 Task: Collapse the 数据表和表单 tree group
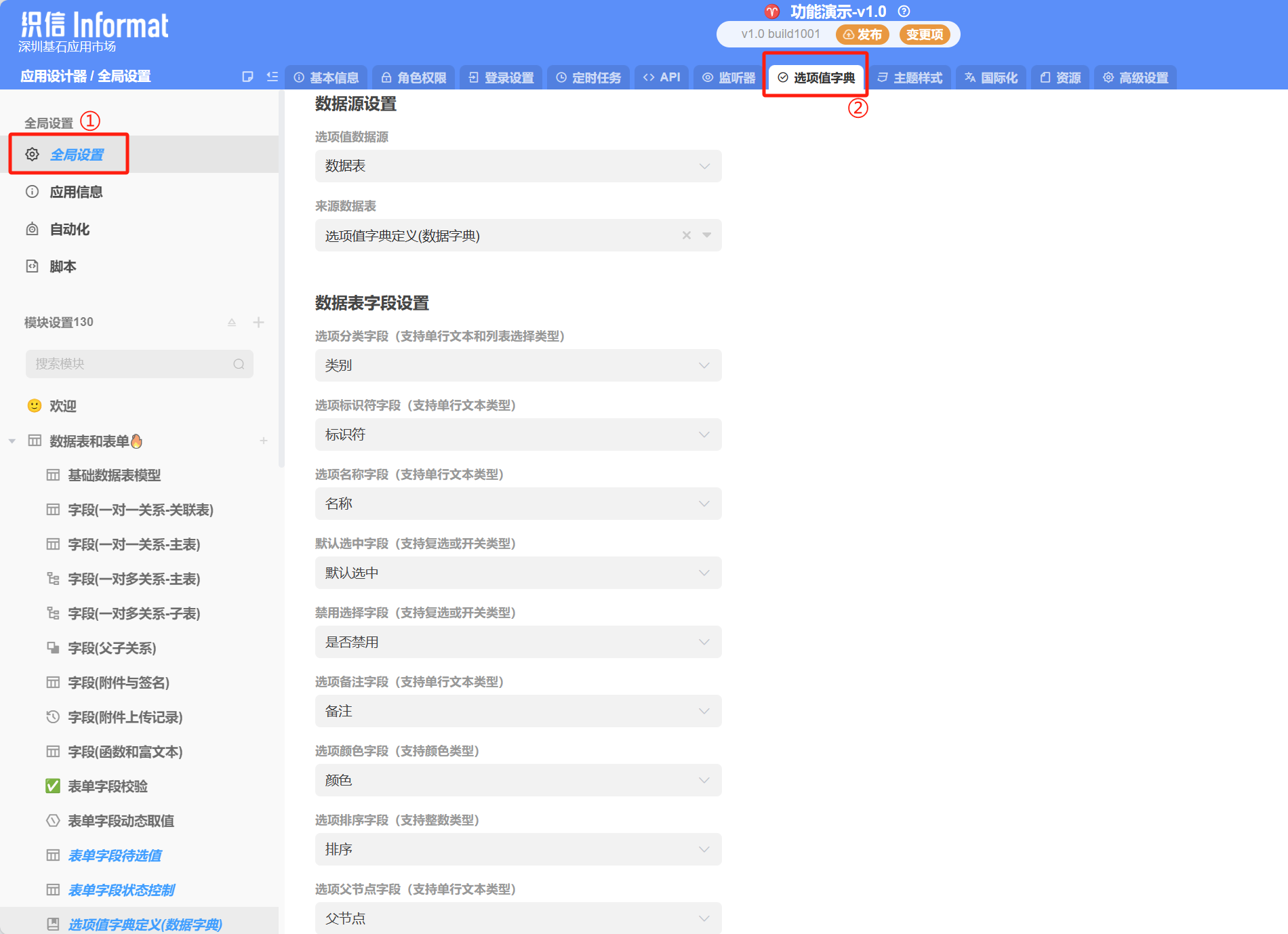click(12, 441)
